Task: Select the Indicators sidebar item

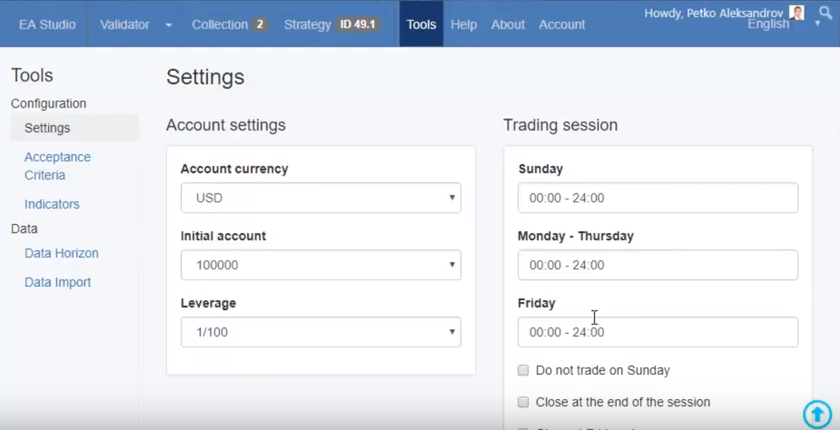Action: click(x=52, y=204)
